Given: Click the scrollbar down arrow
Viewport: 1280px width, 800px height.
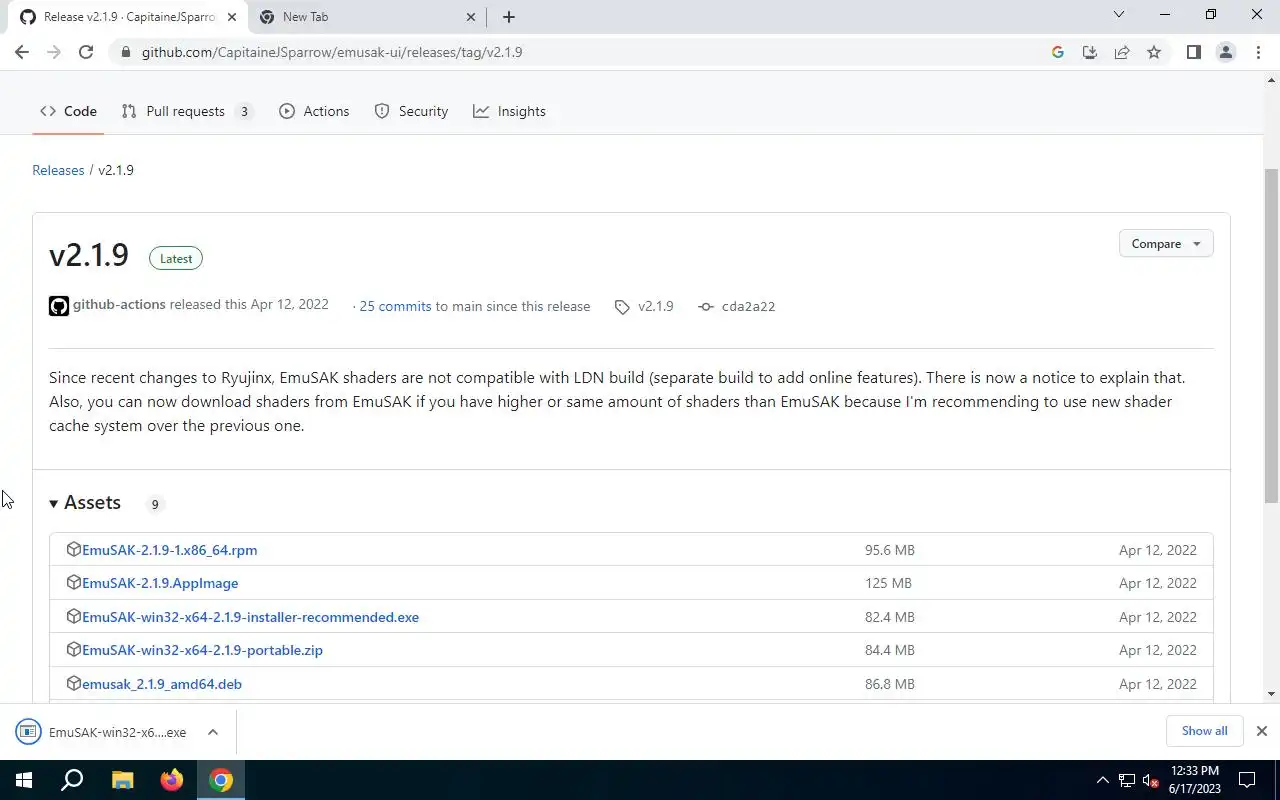Looking at the screenshot, I should [x=1271, y=694].
